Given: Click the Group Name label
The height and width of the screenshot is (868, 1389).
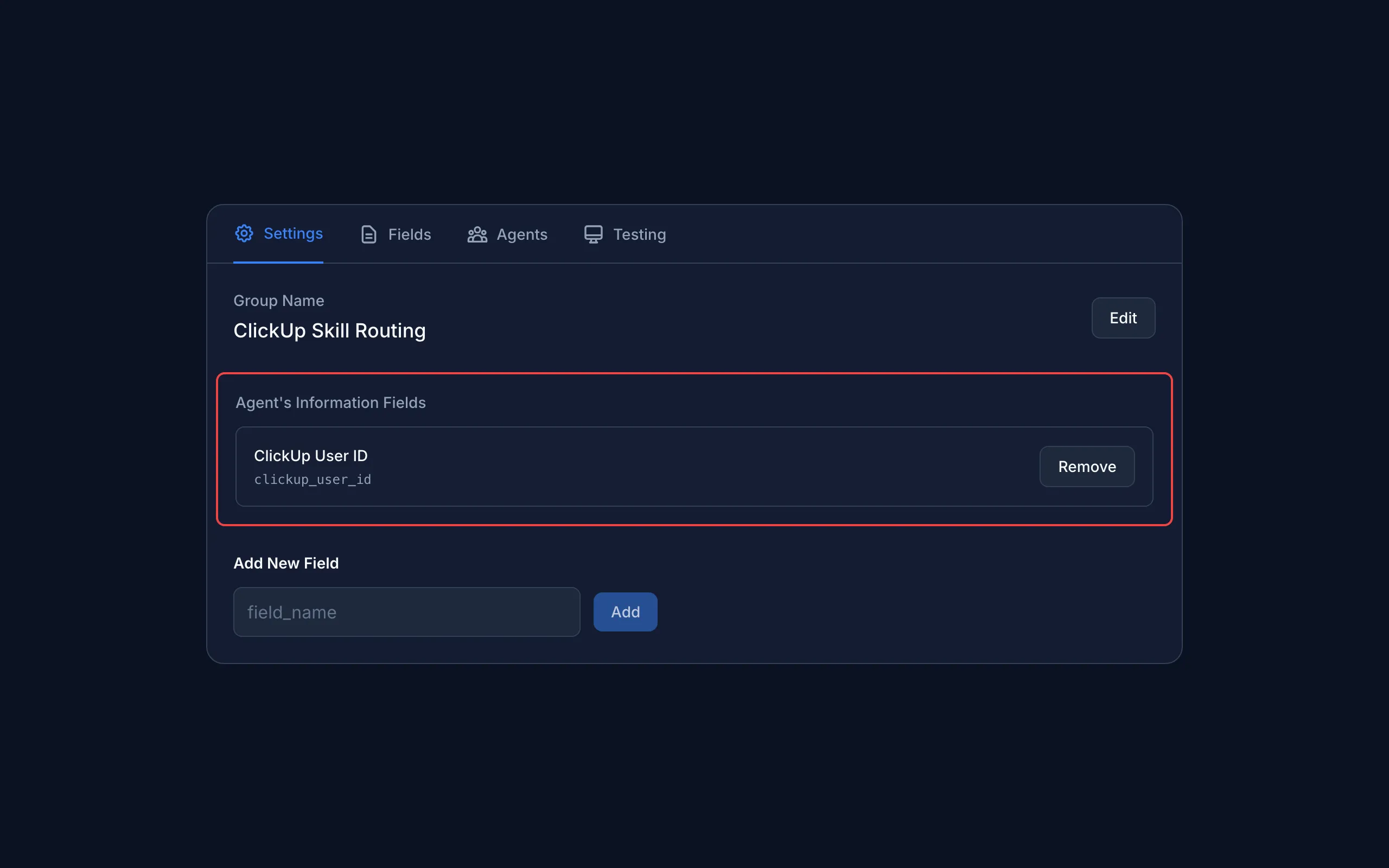Looking at the screenshot, I should [x=278, y=300].
